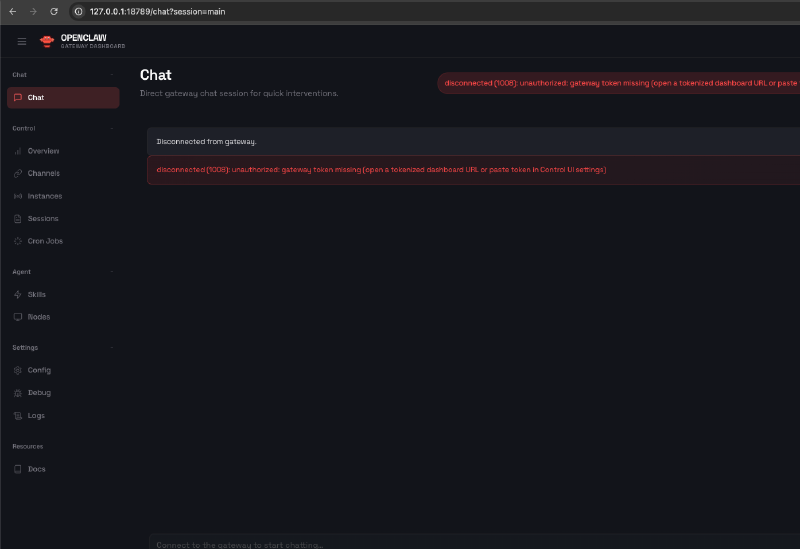Viewport: 800px width, 549px height.
Task: Open Channels via its link icon
Action: click(18, 173)
